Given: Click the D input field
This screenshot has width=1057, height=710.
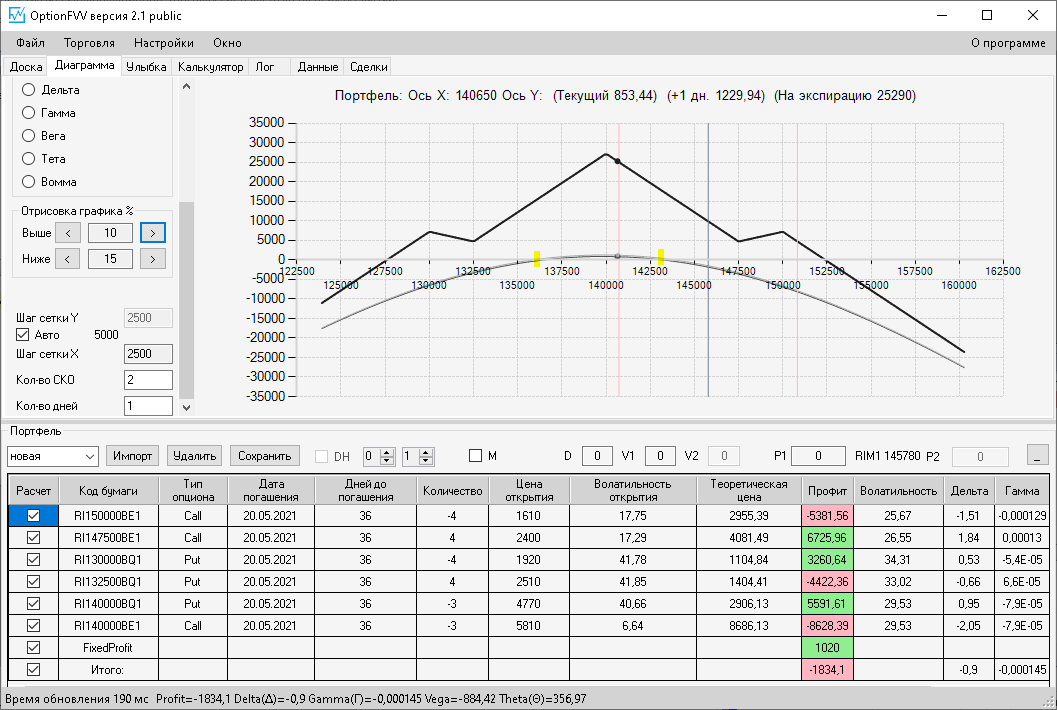Looking at the screenshot, I should pyautogui.click(x=597, y=456).
